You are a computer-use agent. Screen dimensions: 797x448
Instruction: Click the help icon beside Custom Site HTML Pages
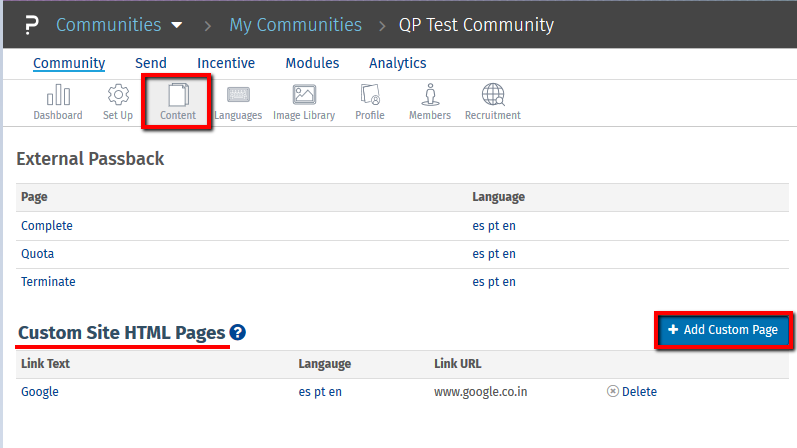coord(237,332)
